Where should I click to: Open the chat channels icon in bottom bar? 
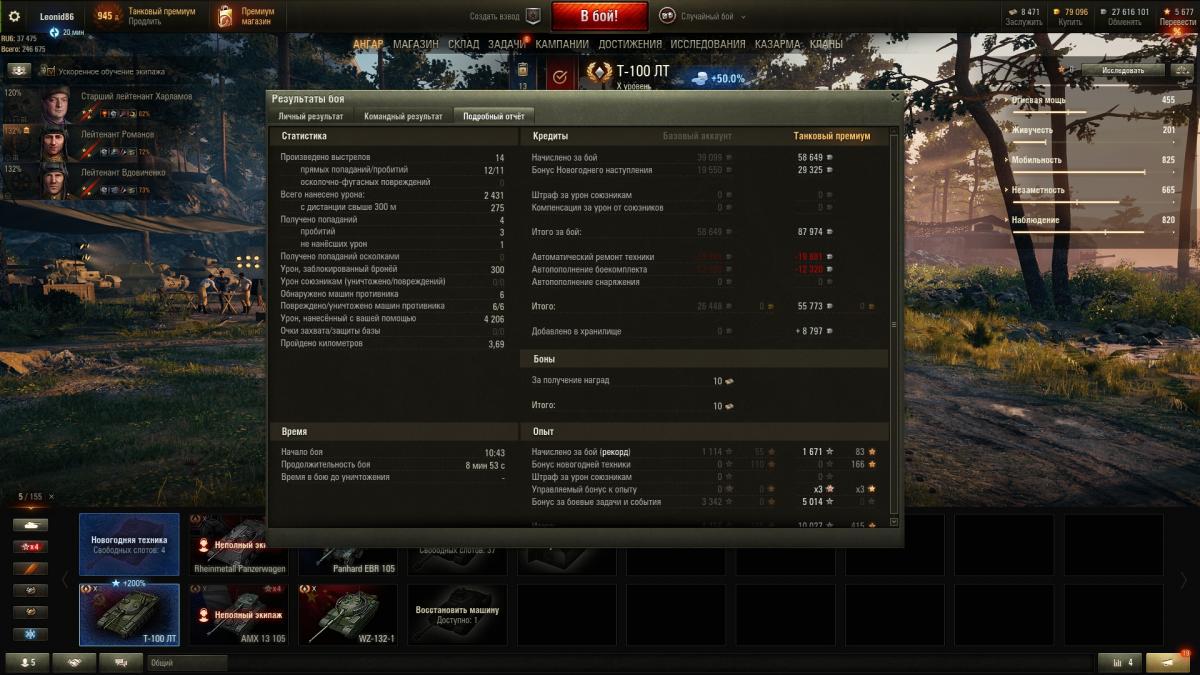122,662
